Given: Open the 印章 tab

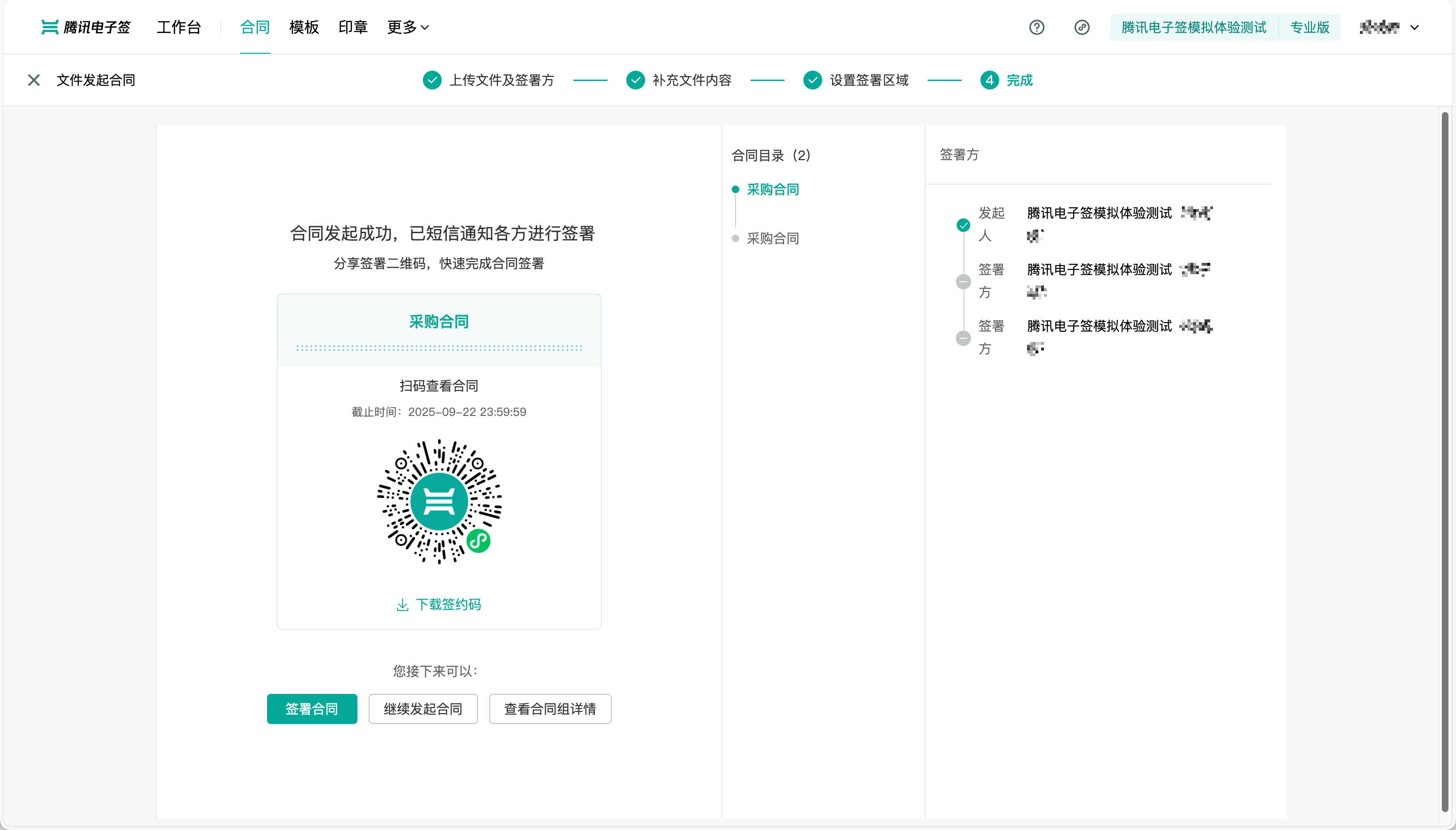Looking at the screenshot, I should (353, 27).
